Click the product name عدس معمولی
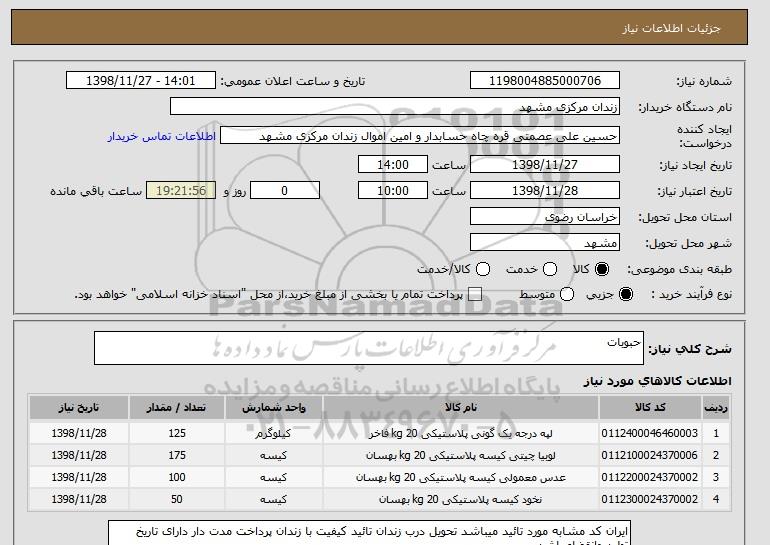This screenshot has height=545, width=770. pos(461,478)
